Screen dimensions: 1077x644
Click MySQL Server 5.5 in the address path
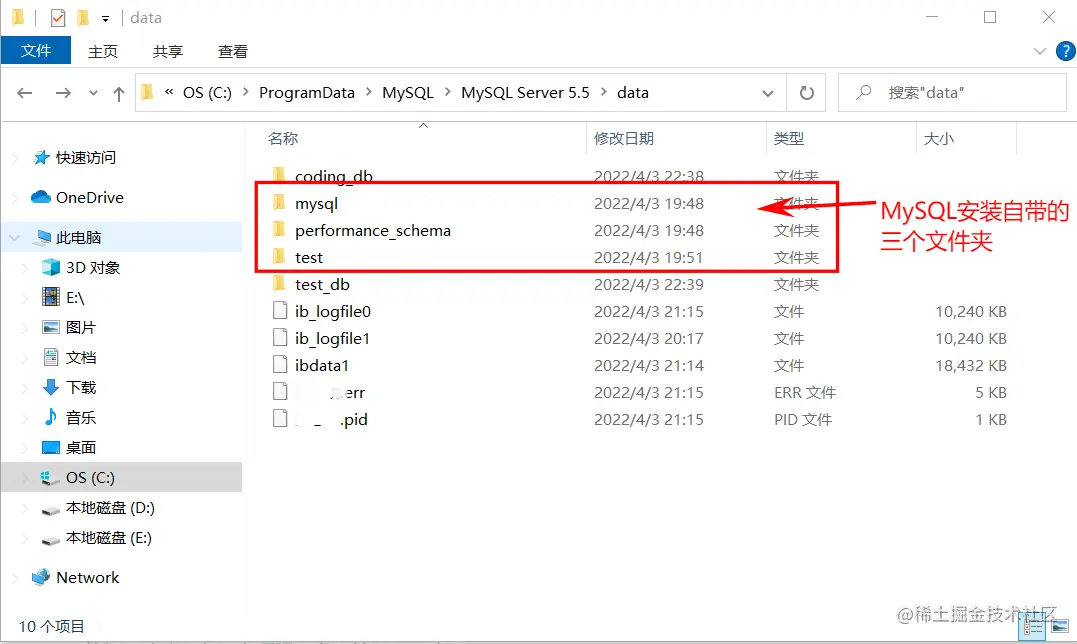(x=525, y=93)
